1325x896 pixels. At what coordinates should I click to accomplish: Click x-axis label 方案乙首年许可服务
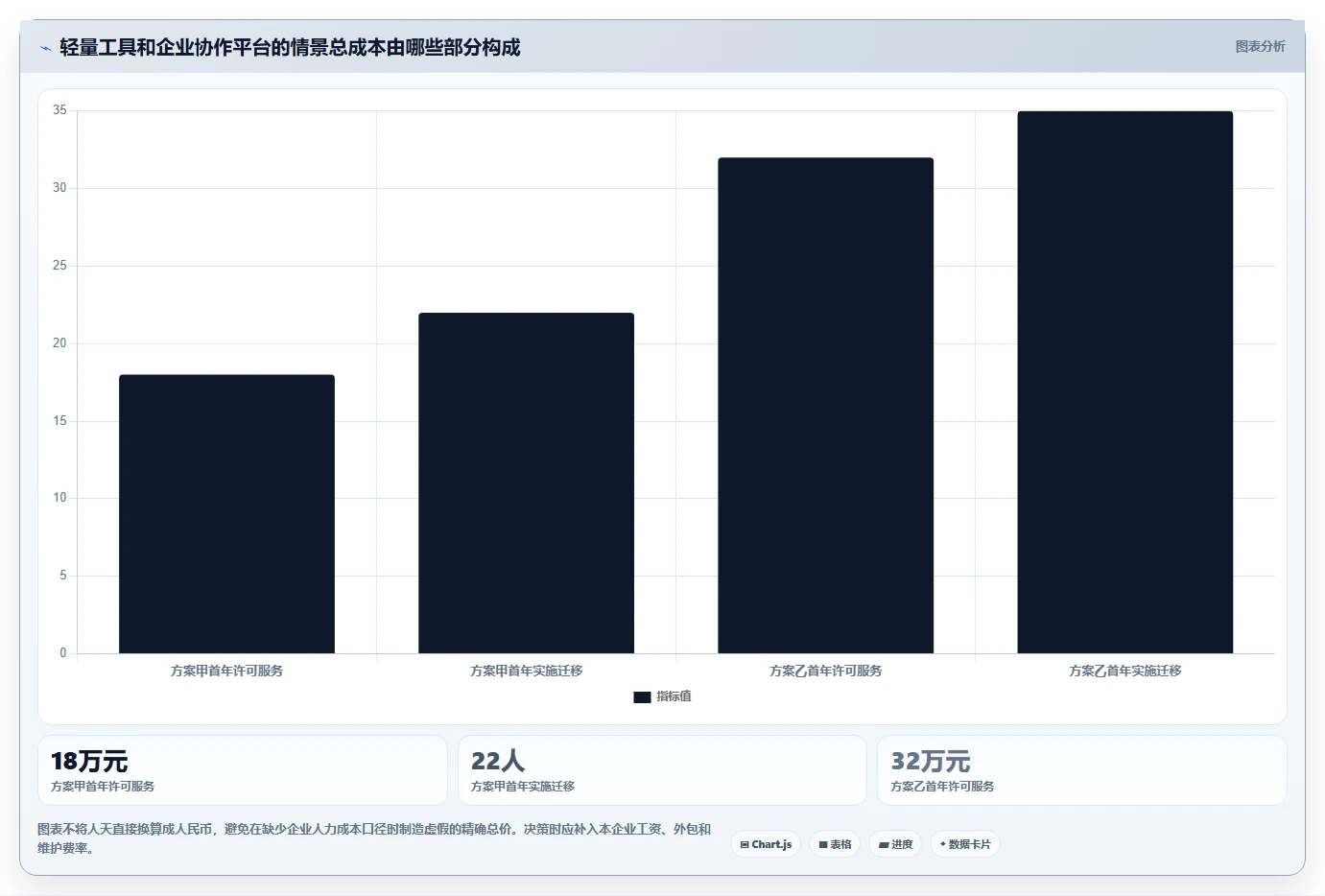coord(825,671)
